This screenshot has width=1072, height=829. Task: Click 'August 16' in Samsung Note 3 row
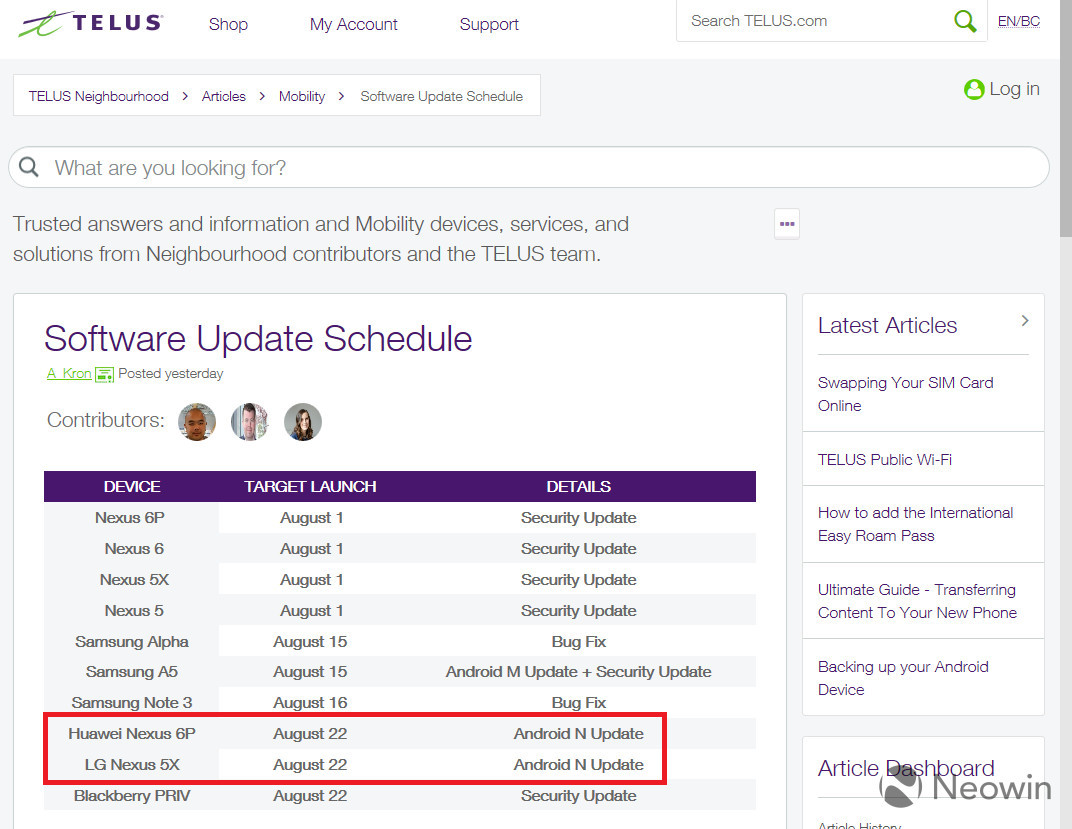(x=310, y=703)
